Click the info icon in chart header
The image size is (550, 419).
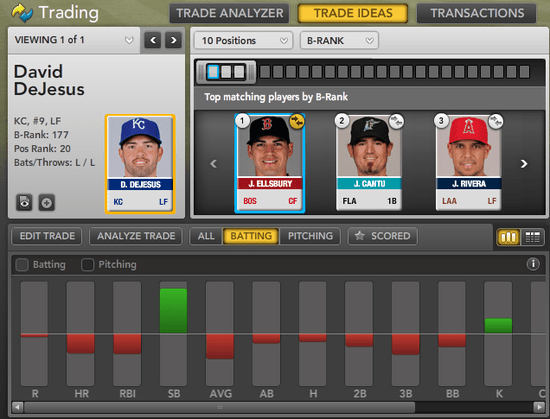tap(533, 264)
